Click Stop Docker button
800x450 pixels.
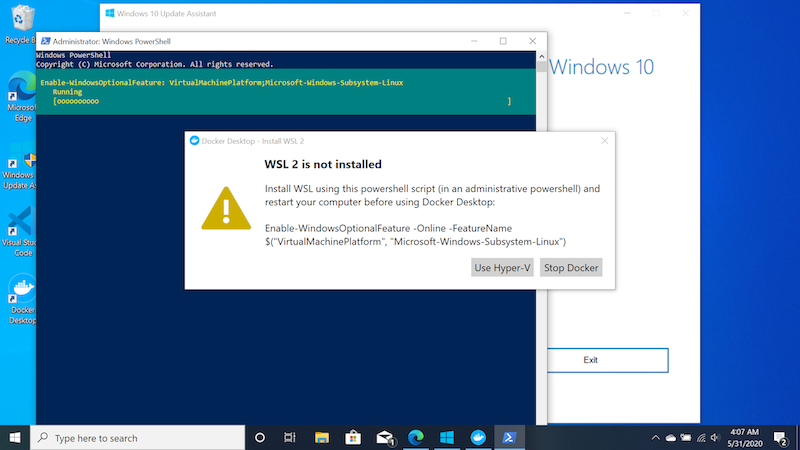click(x=571, y=267)
